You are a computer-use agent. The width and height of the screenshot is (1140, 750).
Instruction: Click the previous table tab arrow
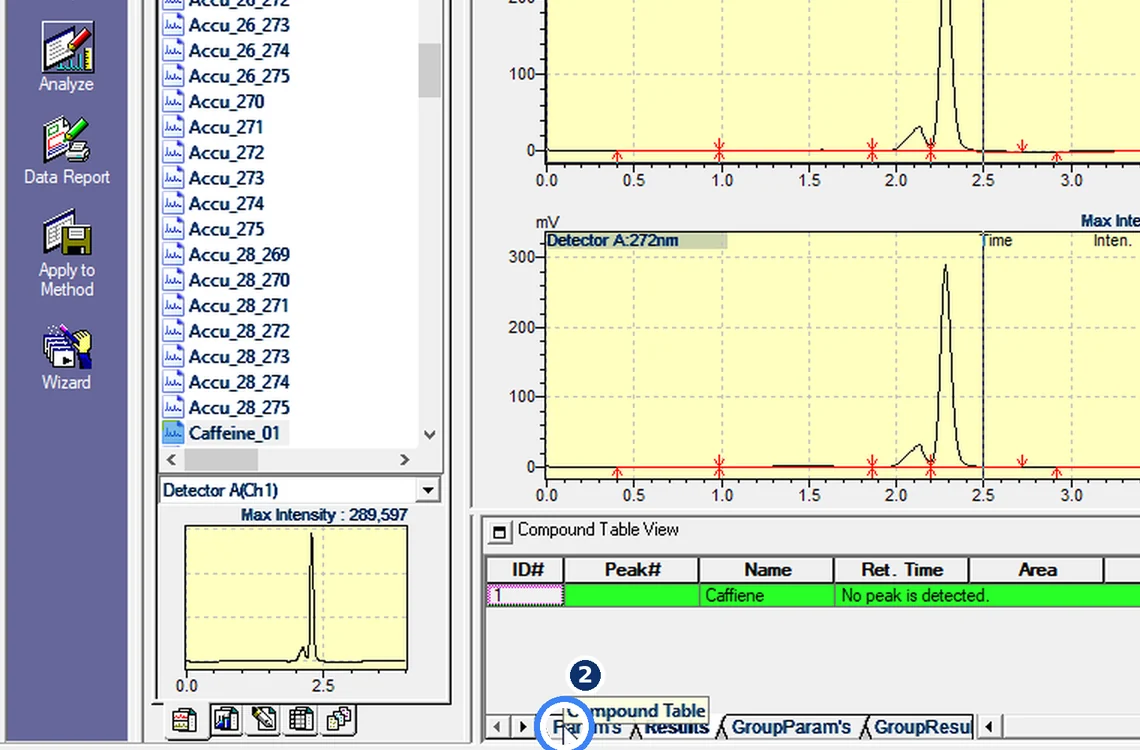tap(497, 727)
